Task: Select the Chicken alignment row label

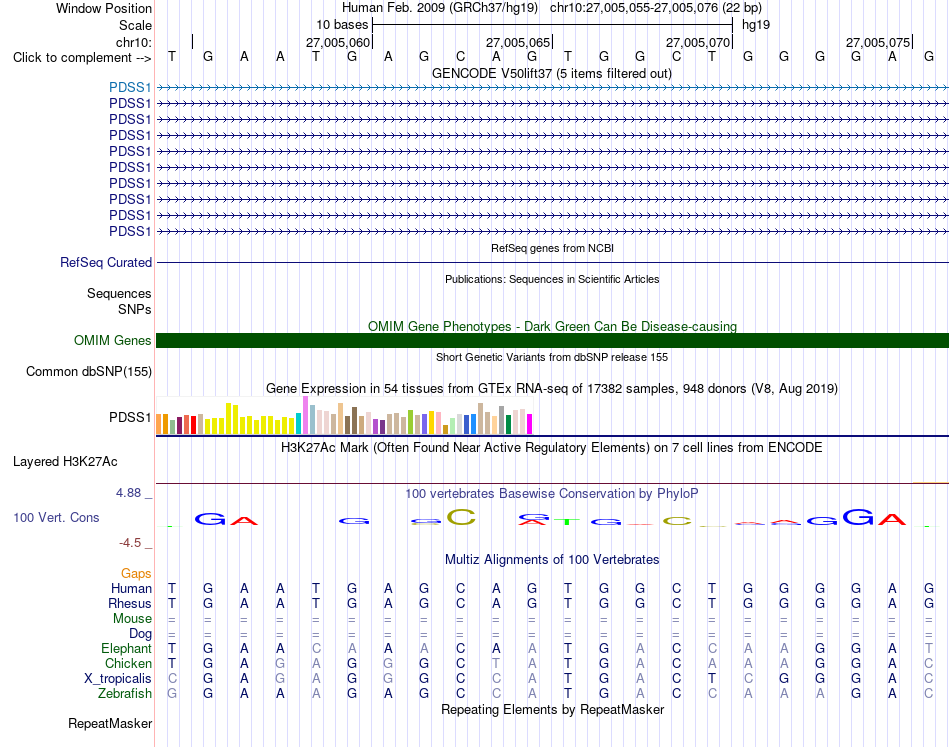Action: [x=128, y=664]
